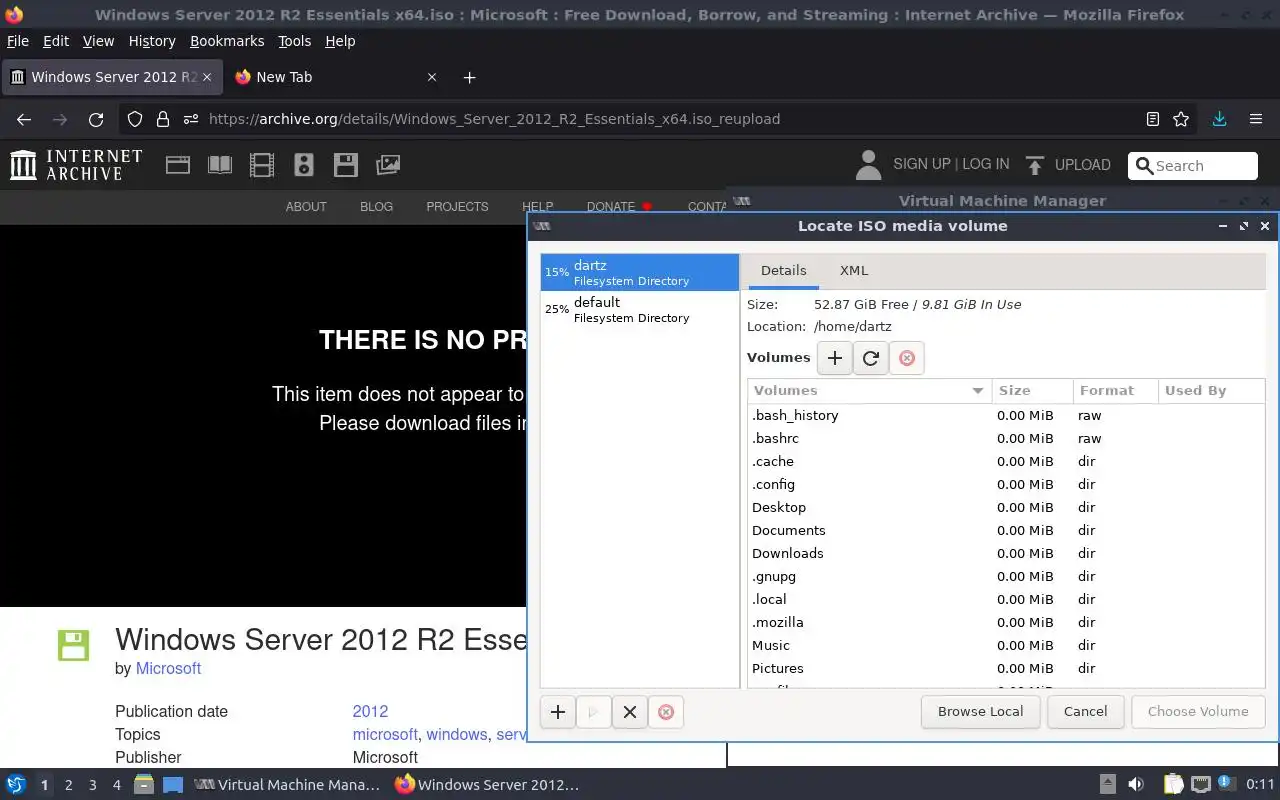1280x800 pixels.
Task: Delete volume red circle button
Action: [x=907, y=358]
